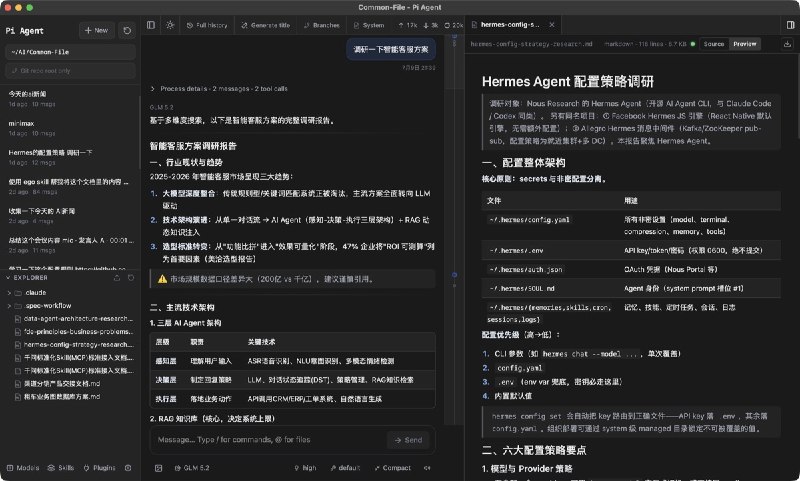Open the session 今天的ai新闻
Screen dimensions: 800x481
[x=70, y=98]
